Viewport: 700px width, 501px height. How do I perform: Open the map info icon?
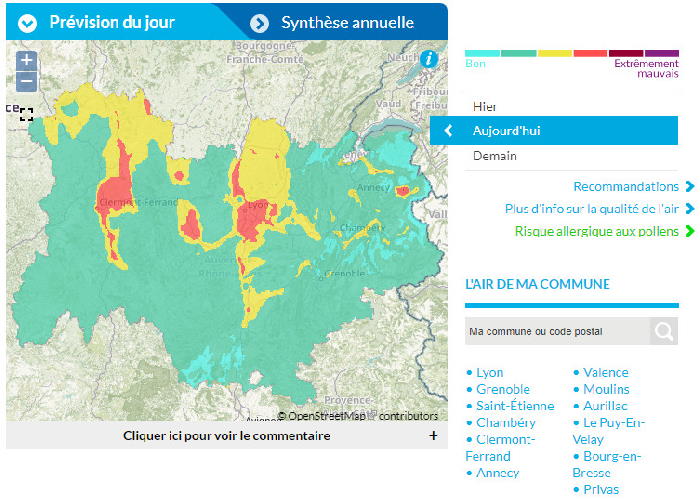[430, 59]
